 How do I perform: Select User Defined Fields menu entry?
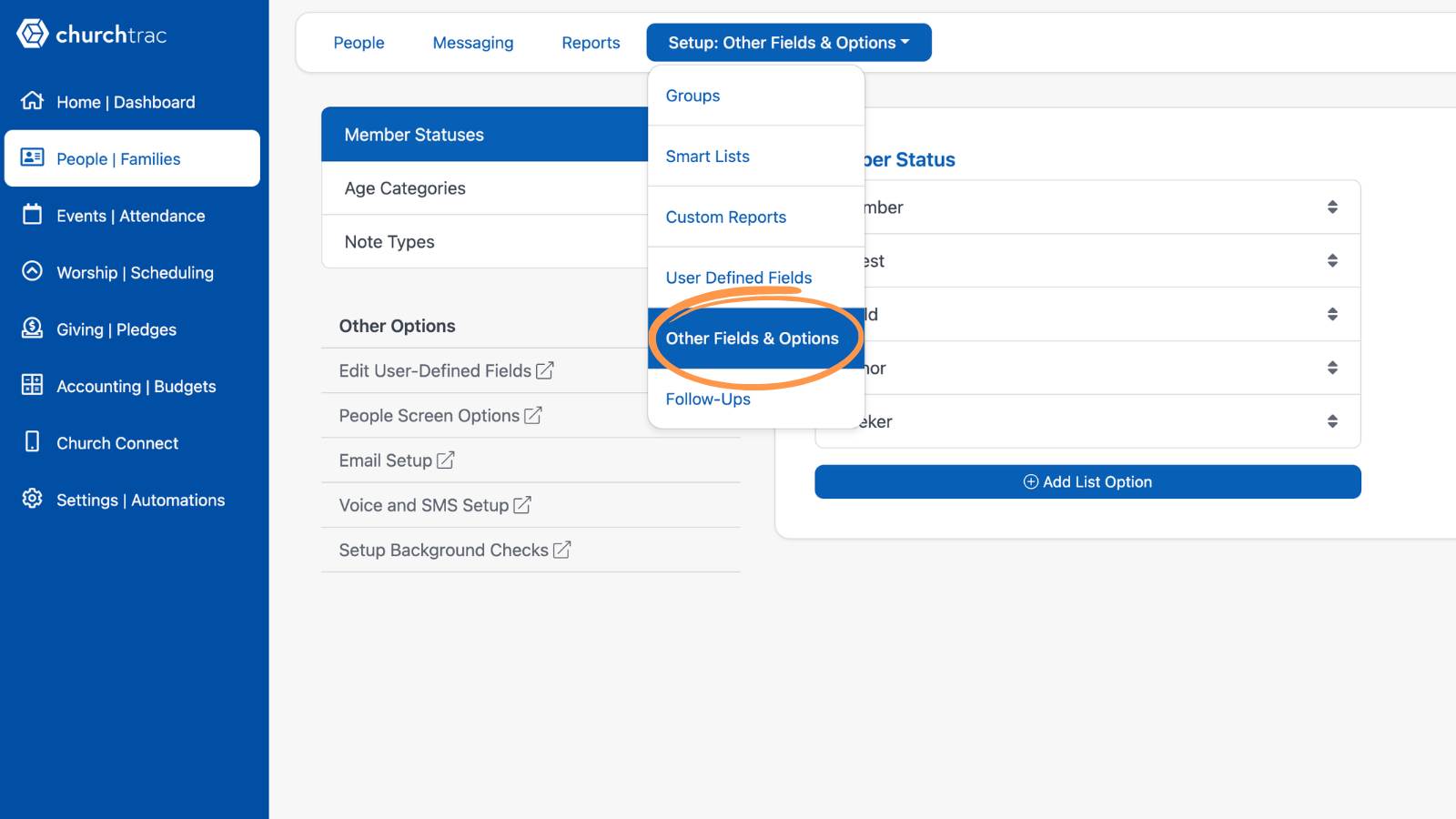coord(756,278)
